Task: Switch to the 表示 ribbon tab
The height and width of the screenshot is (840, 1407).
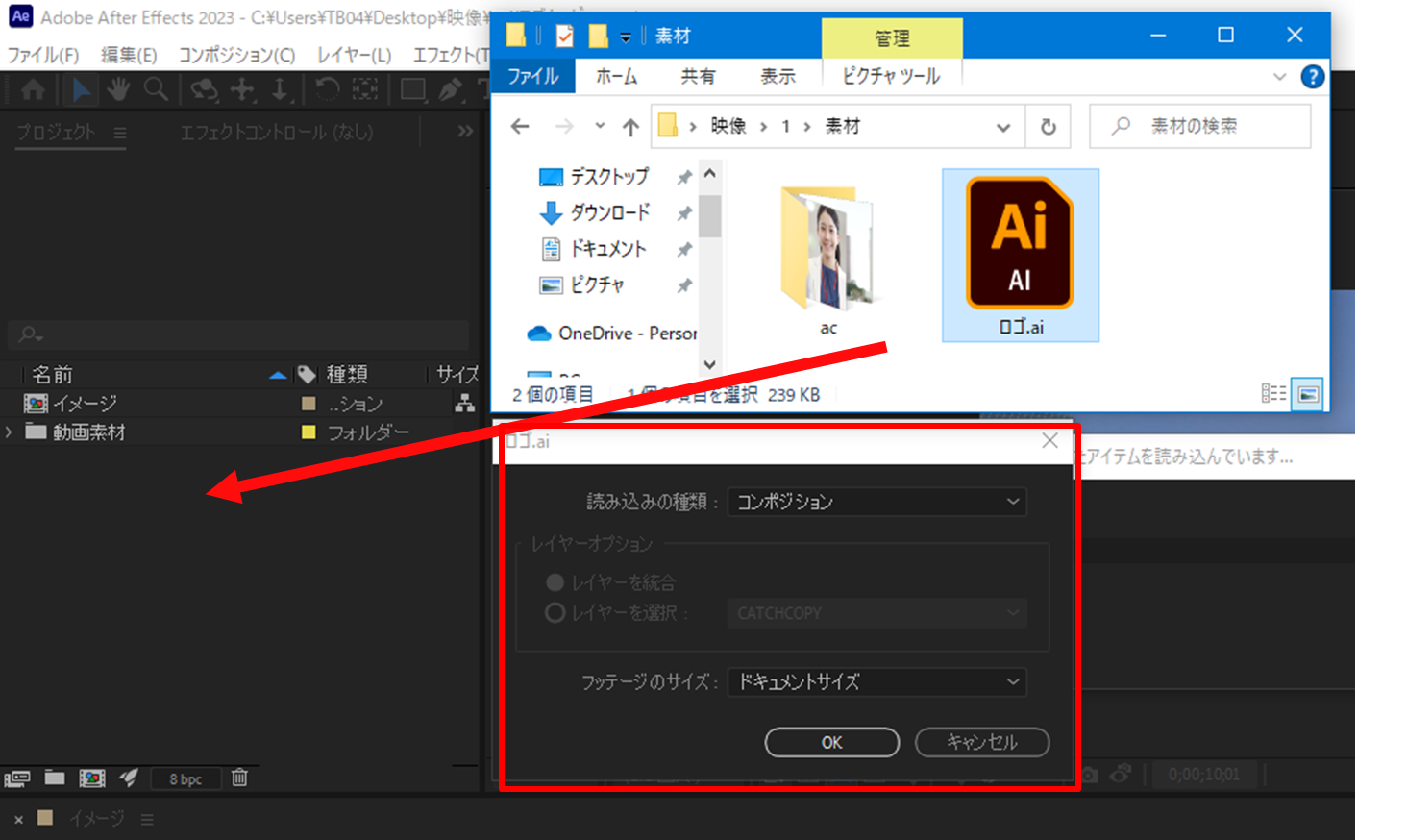Action: 778,76
